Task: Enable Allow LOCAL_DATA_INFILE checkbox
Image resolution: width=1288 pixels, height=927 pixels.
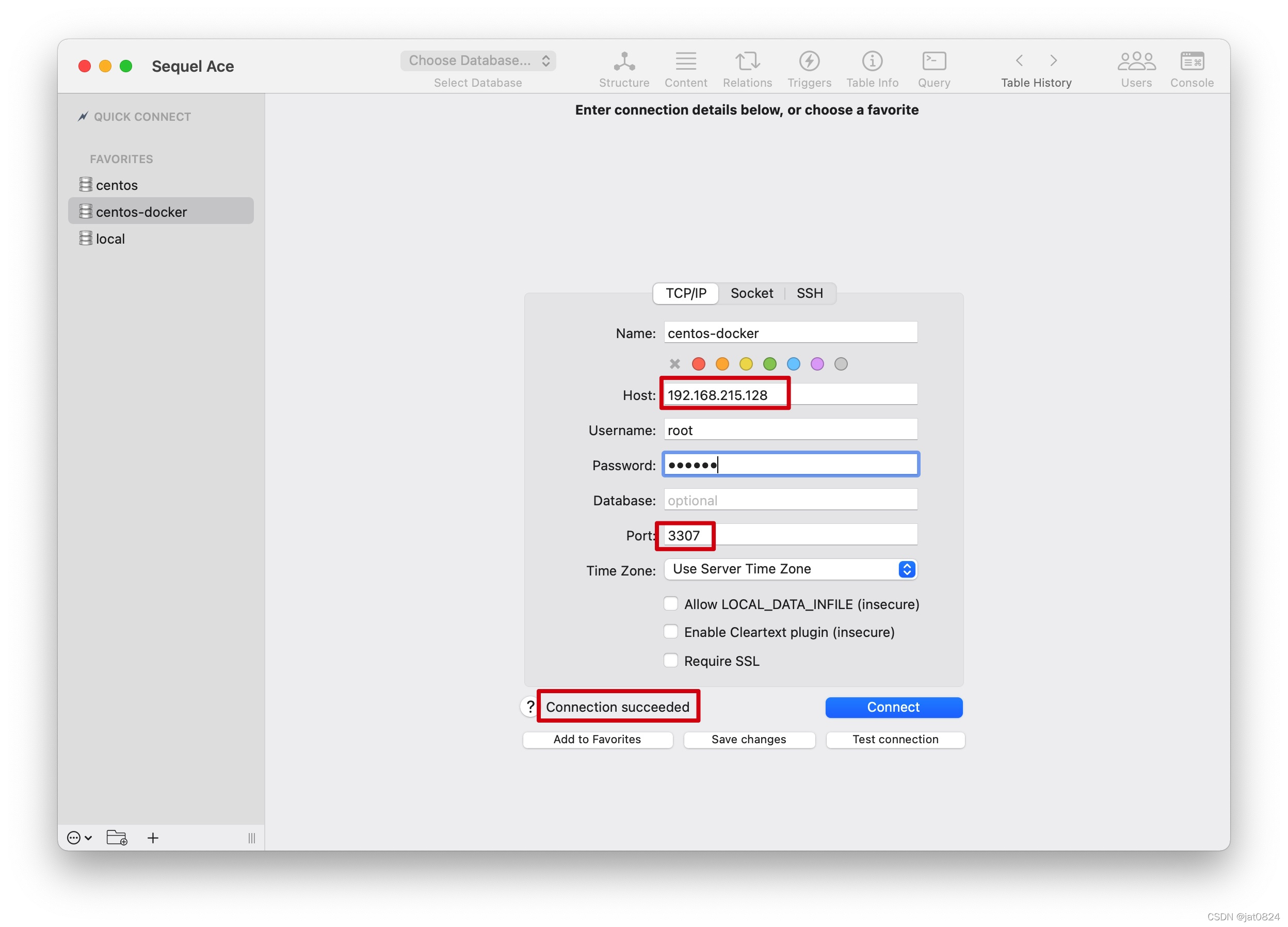Action: click(x=671, y=603)
